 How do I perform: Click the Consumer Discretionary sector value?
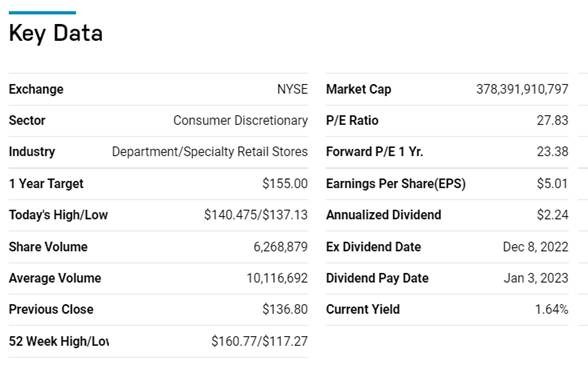click(240, 120)
